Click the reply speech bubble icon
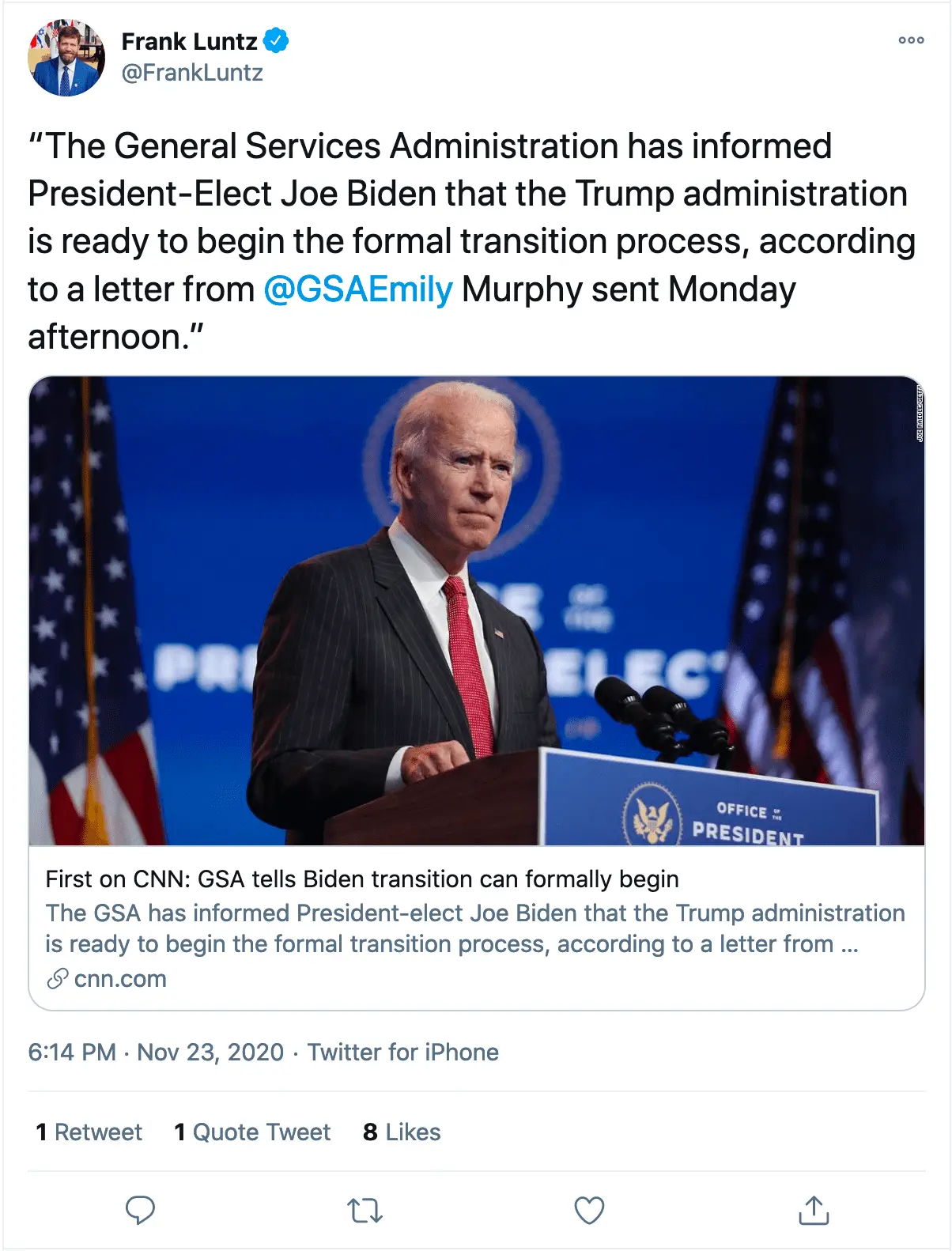 click(x=140, y=1210)
